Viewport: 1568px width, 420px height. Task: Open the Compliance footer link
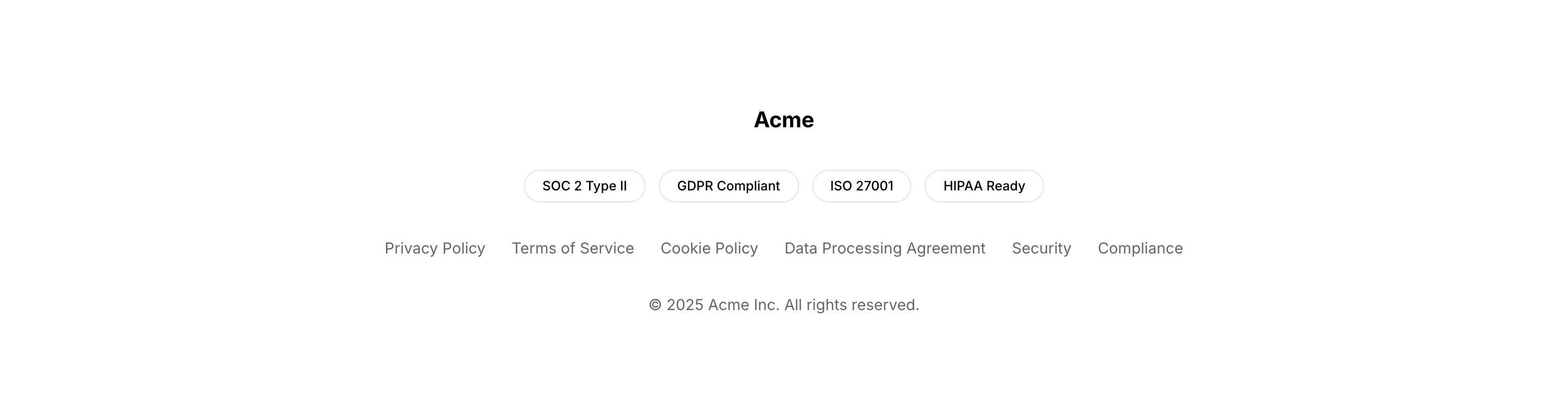pos(1140,249)
